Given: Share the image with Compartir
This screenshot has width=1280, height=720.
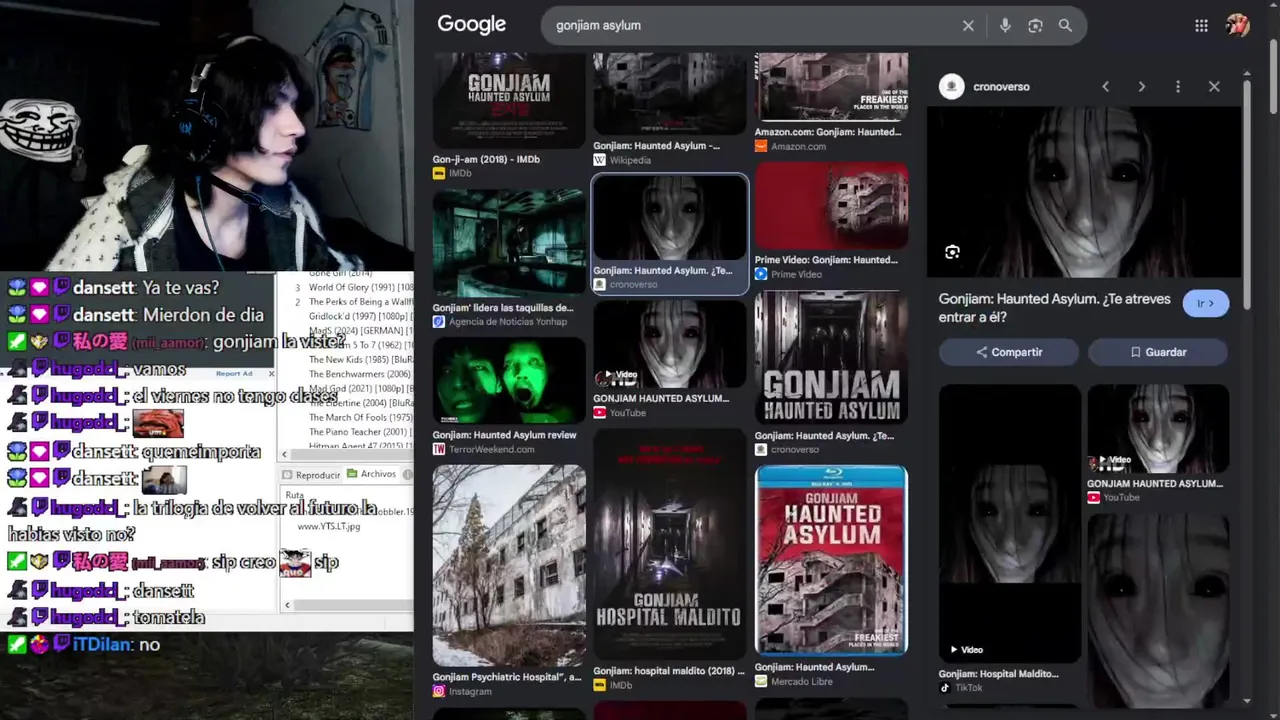Looking at the screenshot, I should [x=1009, y=352].
